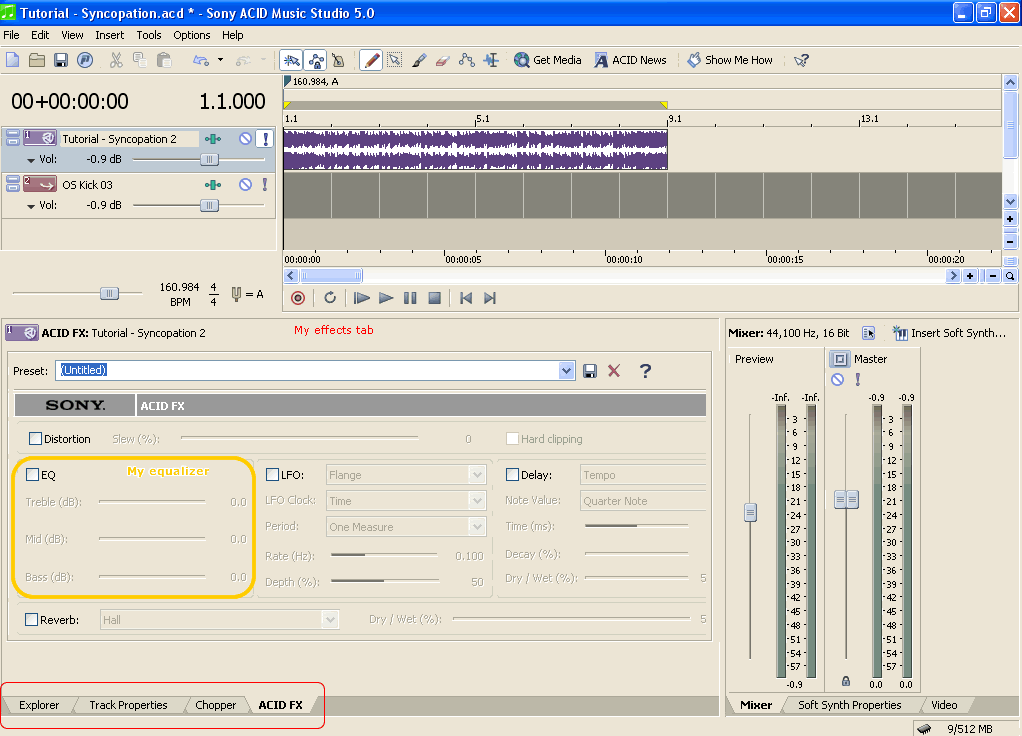Pause playback
This screenshot has width=1022, height=736.
(410, 298)
